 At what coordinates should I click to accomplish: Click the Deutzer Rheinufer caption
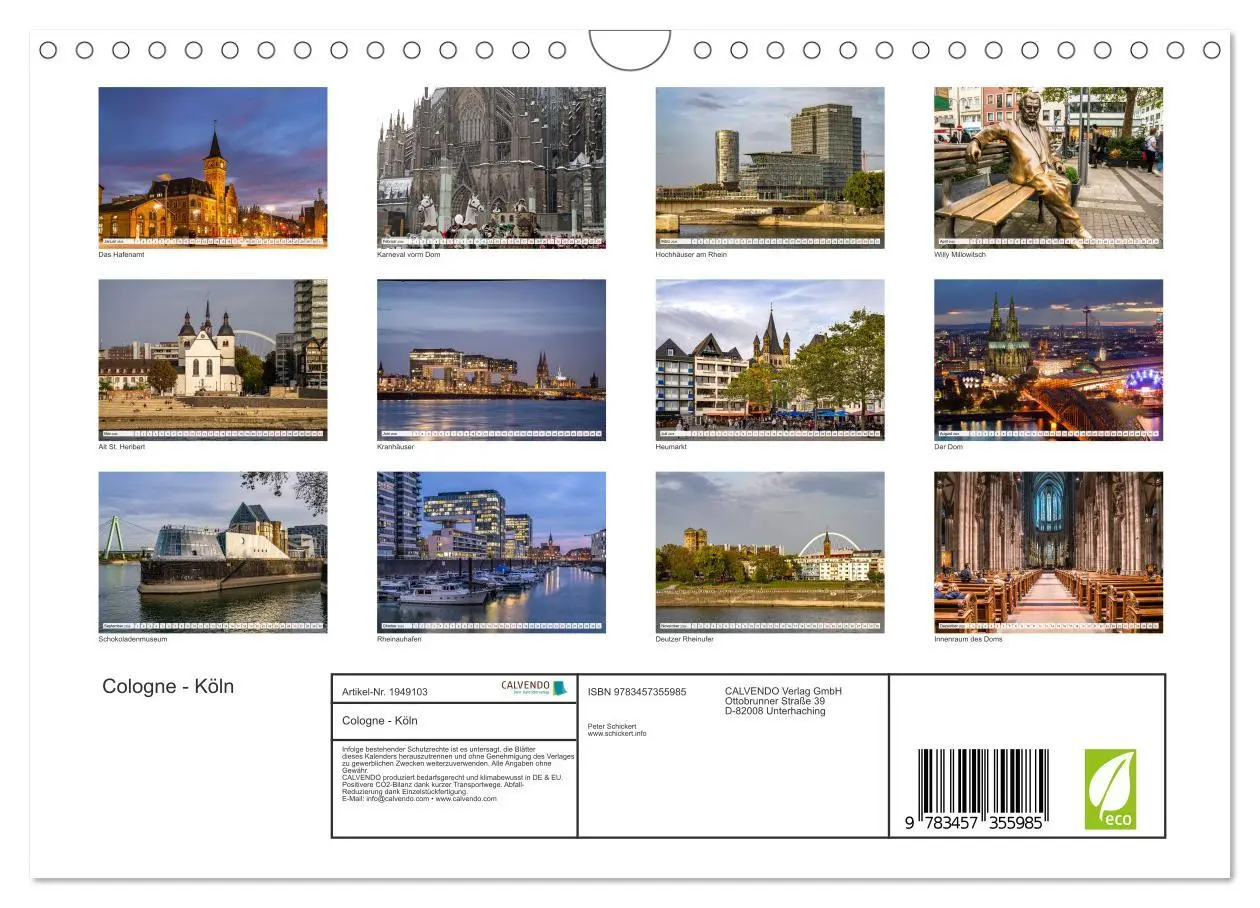point(685,639)
